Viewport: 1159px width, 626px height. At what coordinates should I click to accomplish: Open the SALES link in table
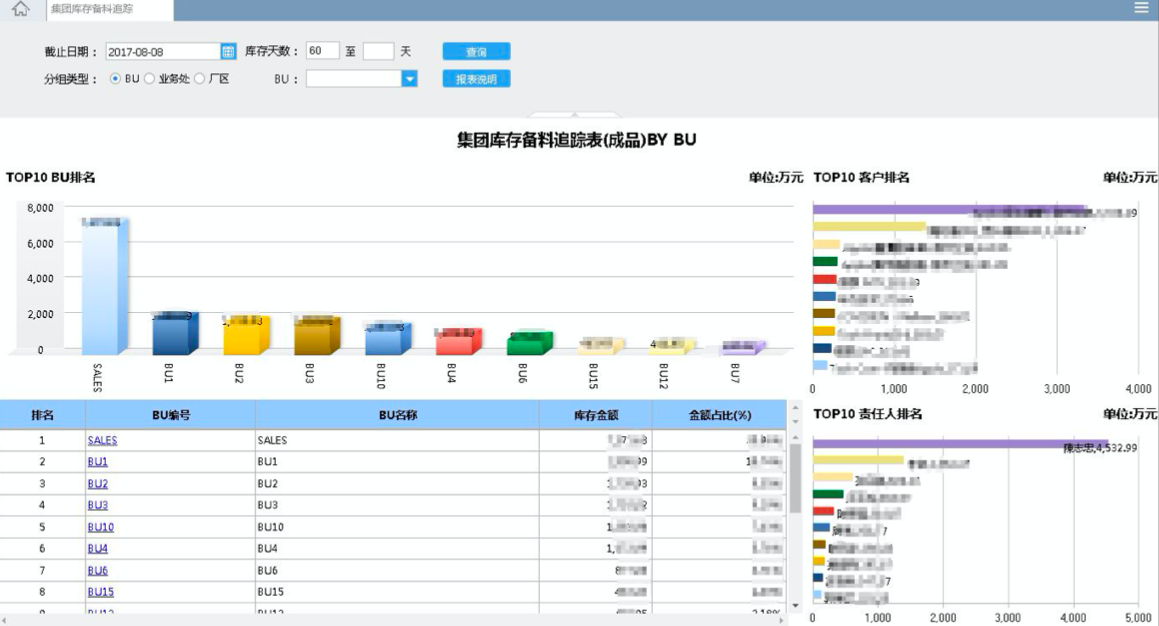click(x=102, y=440)
